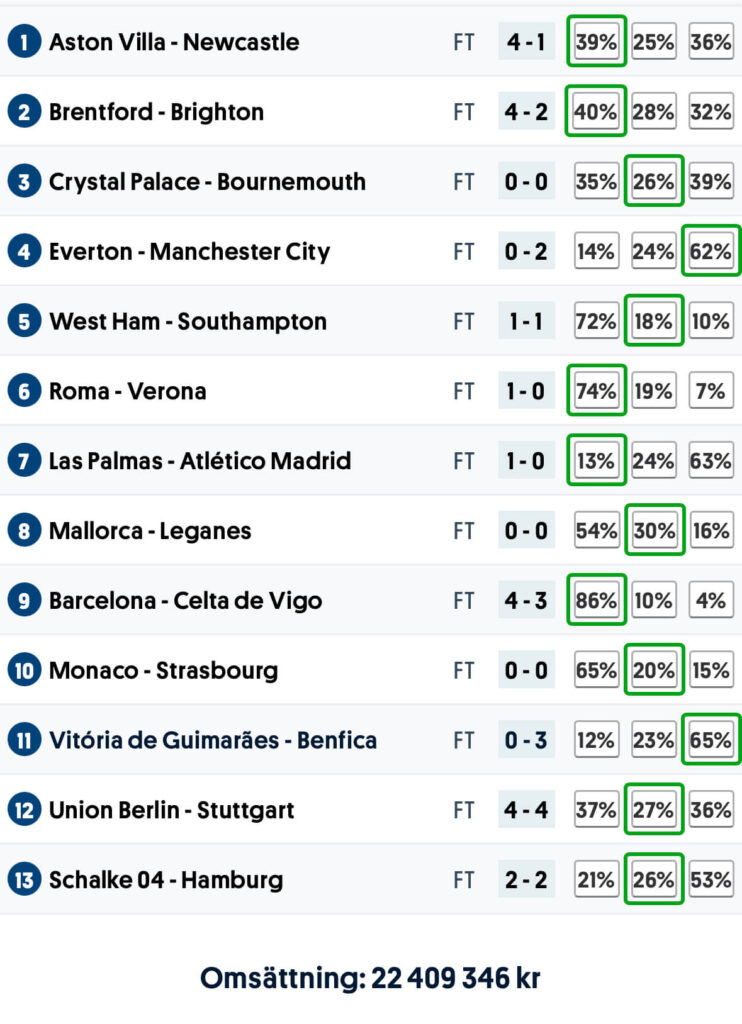
Task: Open the Vitória de Guimarães - Benfica match
Action: (213, 740)
